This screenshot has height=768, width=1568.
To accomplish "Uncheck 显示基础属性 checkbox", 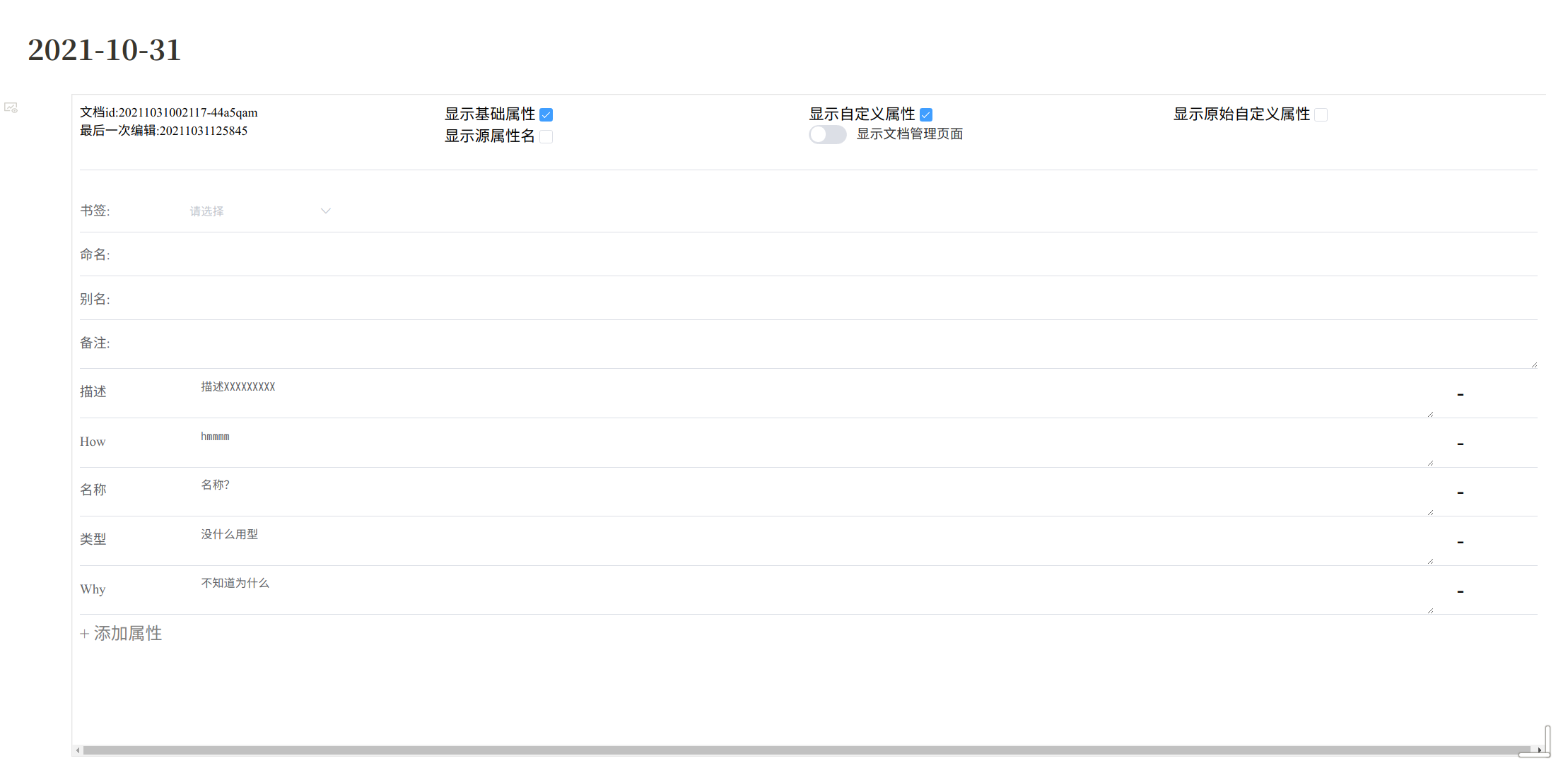I will click(x=546, y=114).
